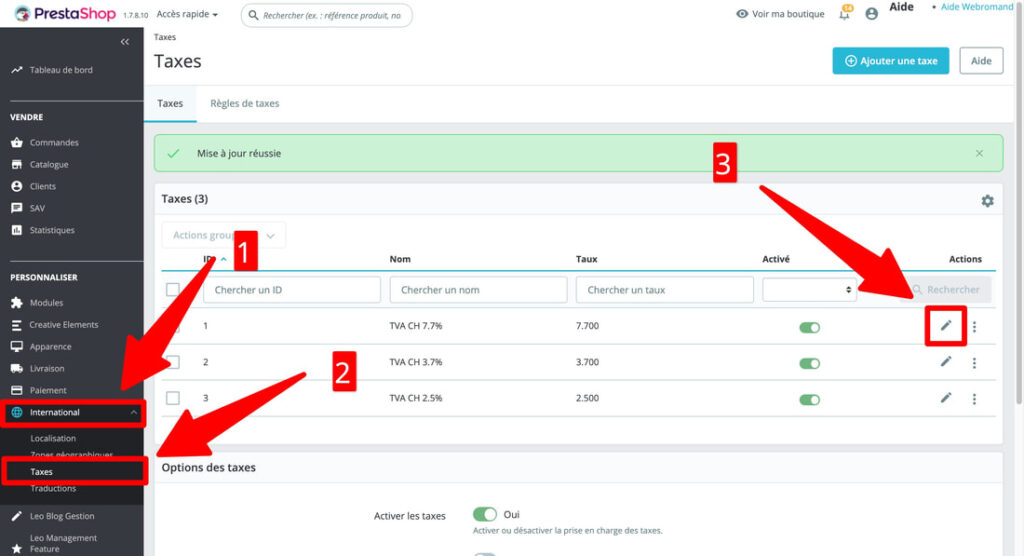
Task: Open the user profile avatar icon
Action: click(871, 14)
